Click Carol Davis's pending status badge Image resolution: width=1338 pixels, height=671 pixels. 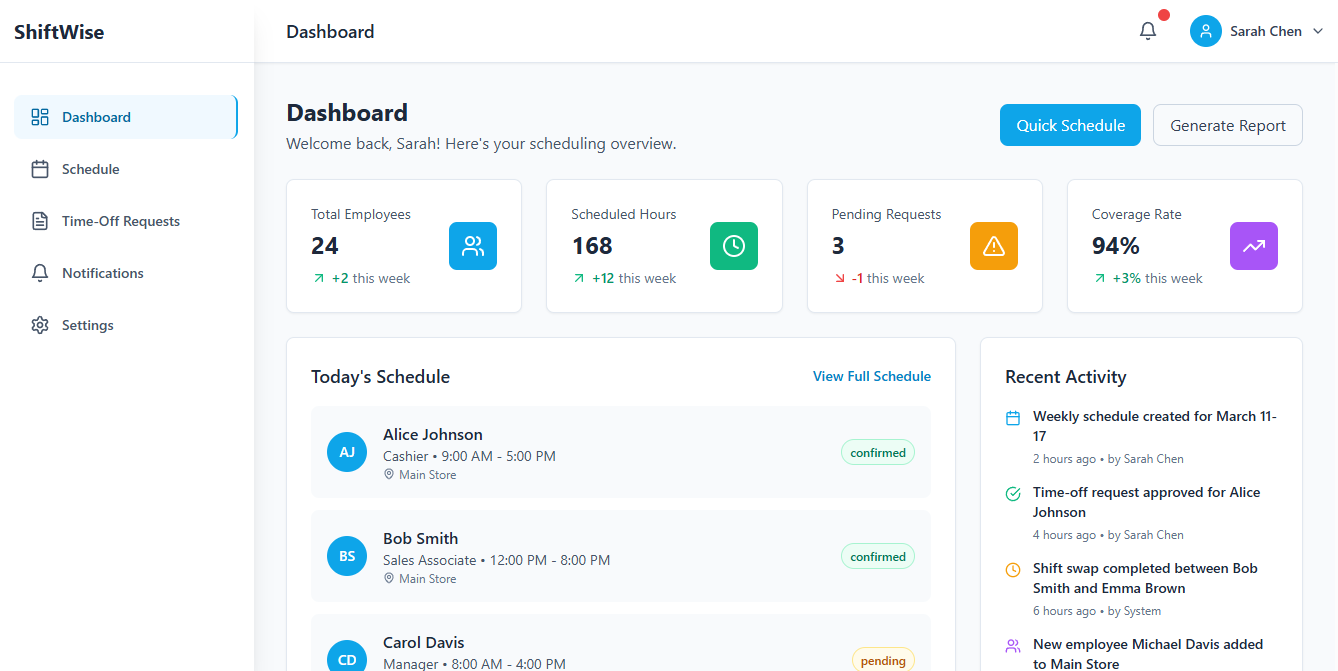point(883,660)
